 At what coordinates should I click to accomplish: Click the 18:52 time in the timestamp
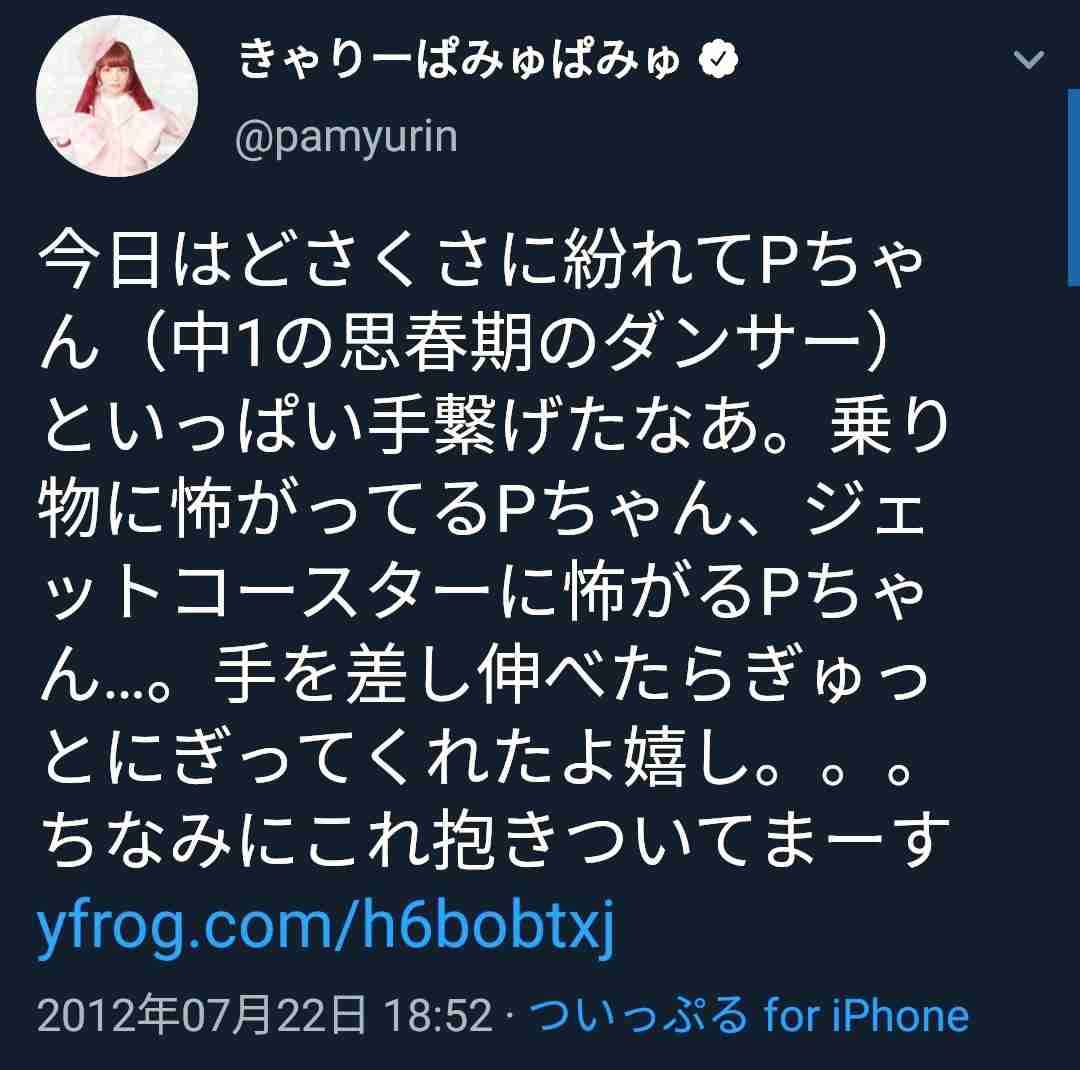[x=438, y=1016]
